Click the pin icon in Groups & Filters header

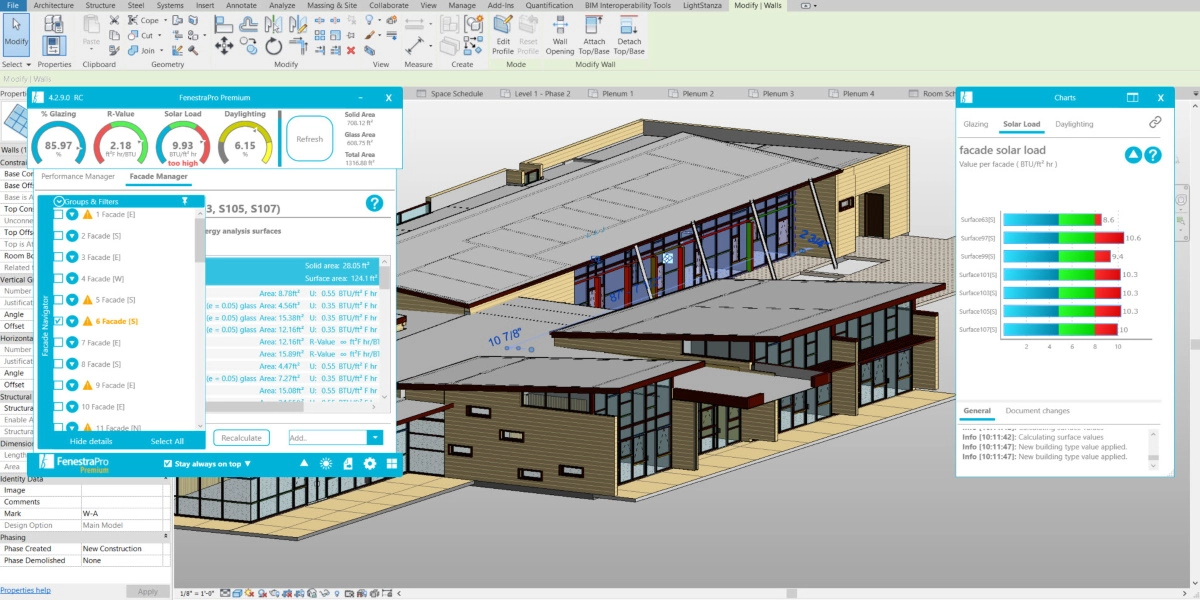184,201
